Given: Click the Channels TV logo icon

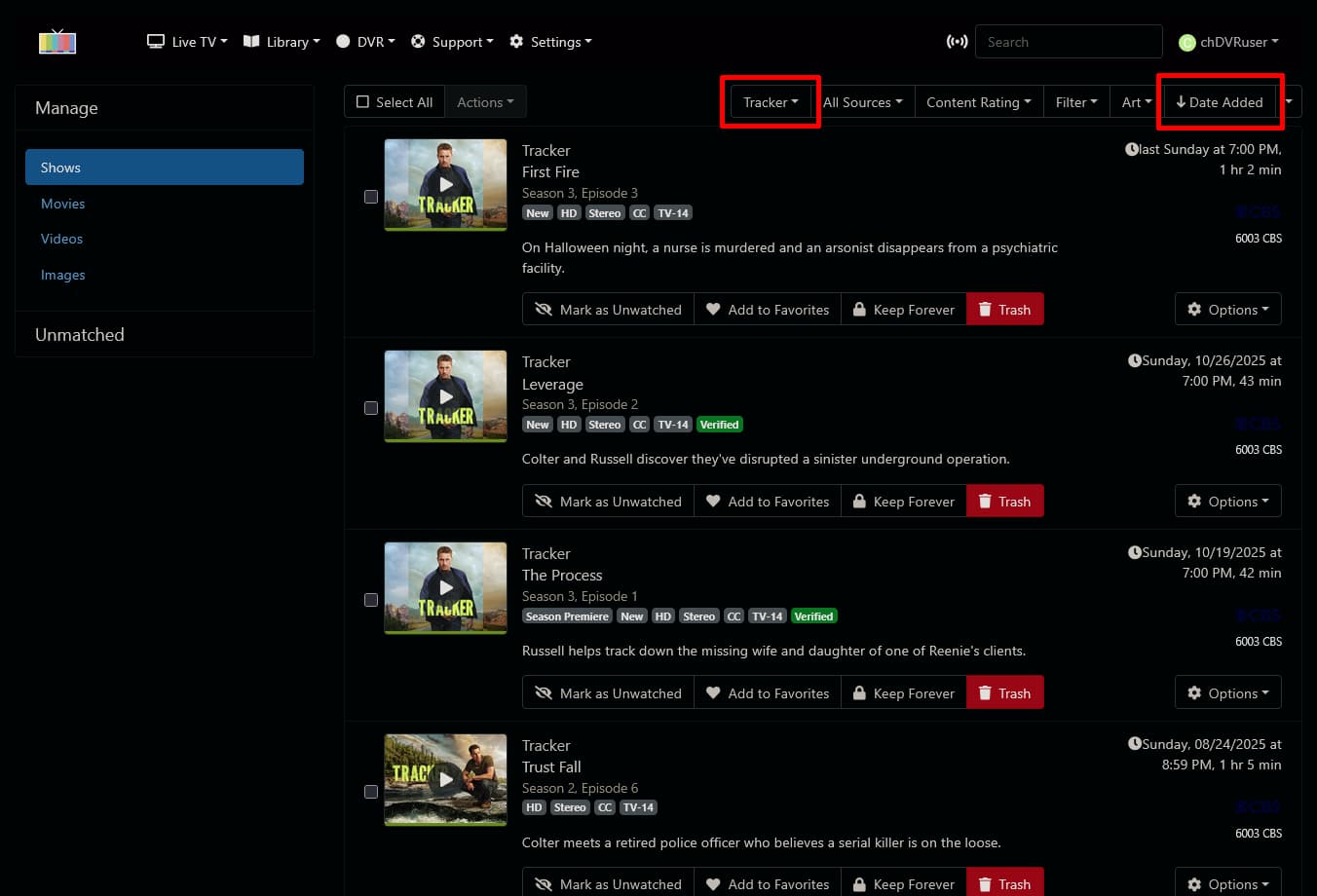Looking at the screenshot, I should [x=57, y=42].
